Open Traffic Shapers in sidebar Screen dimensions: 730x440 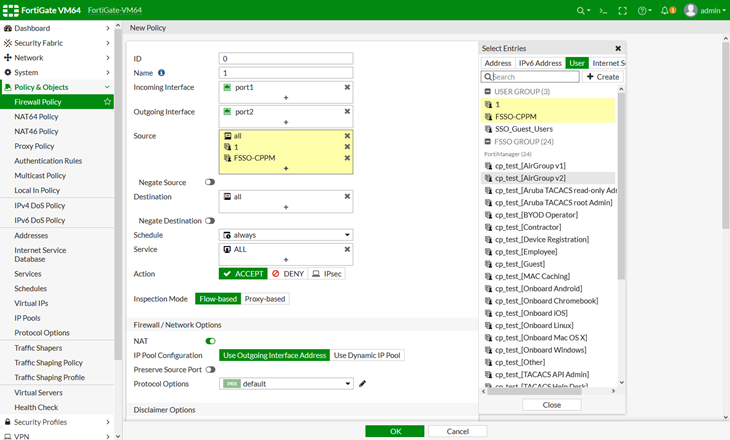pyautogui.click(x=38, y=348)
